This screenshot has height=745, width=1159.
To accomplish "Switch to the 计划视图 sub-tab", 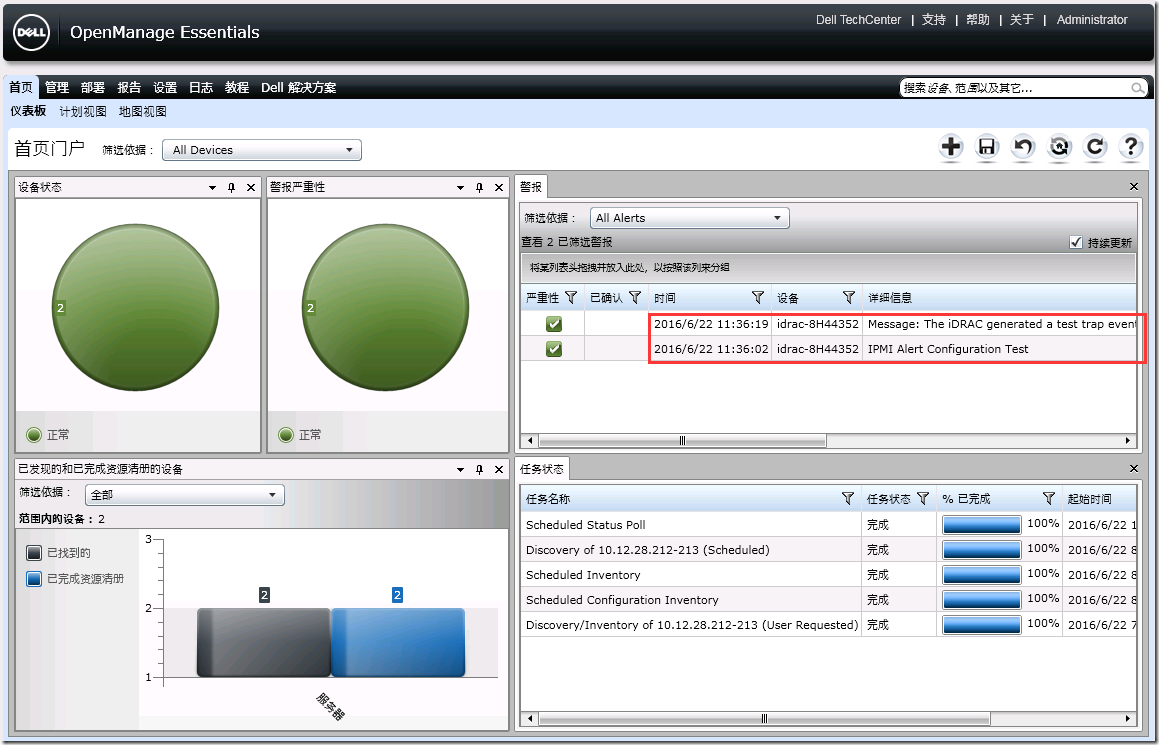I will pos(83,112).
